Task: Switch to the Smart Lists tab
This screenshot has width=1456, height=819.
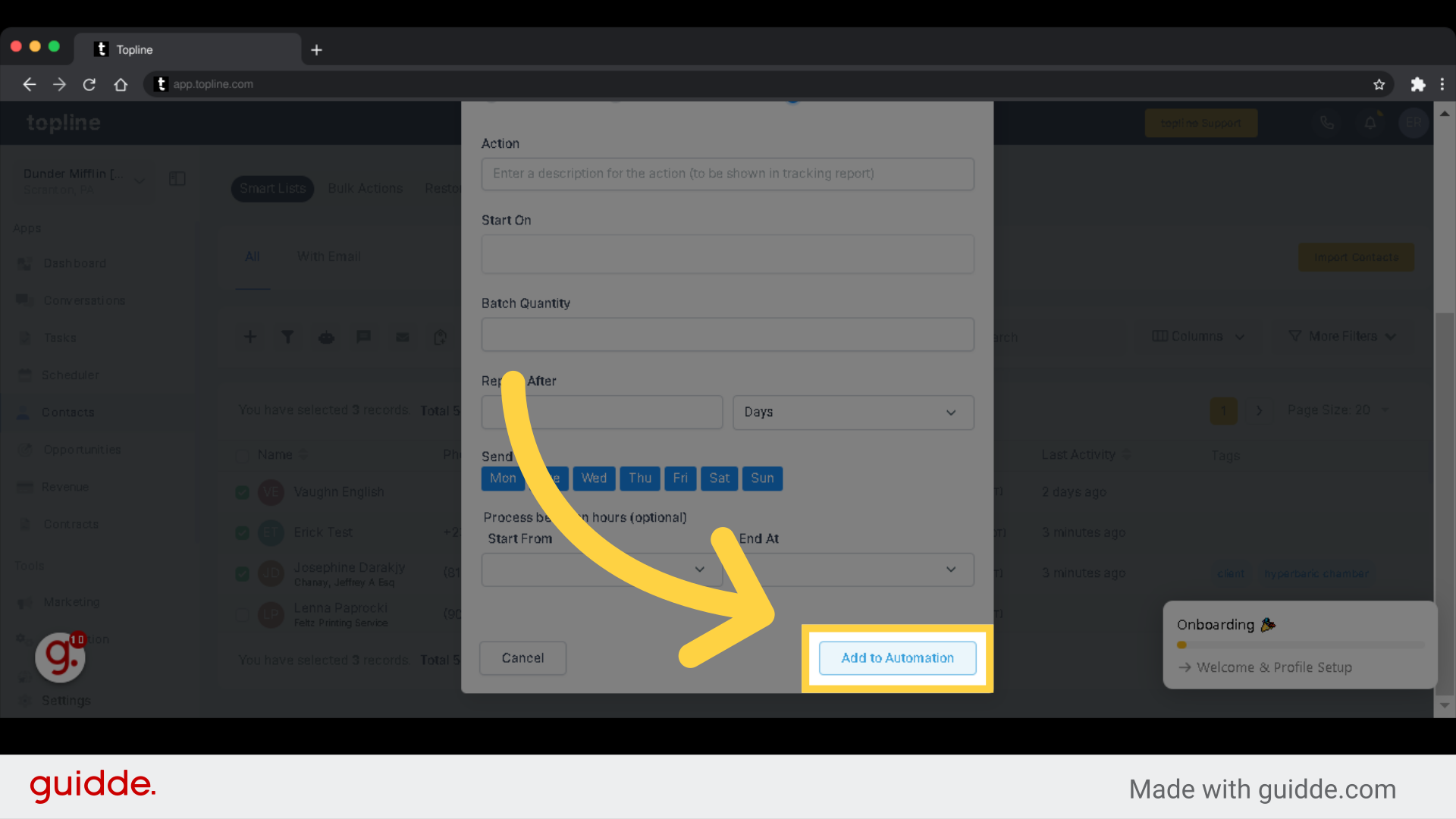Action: point(272,188)
